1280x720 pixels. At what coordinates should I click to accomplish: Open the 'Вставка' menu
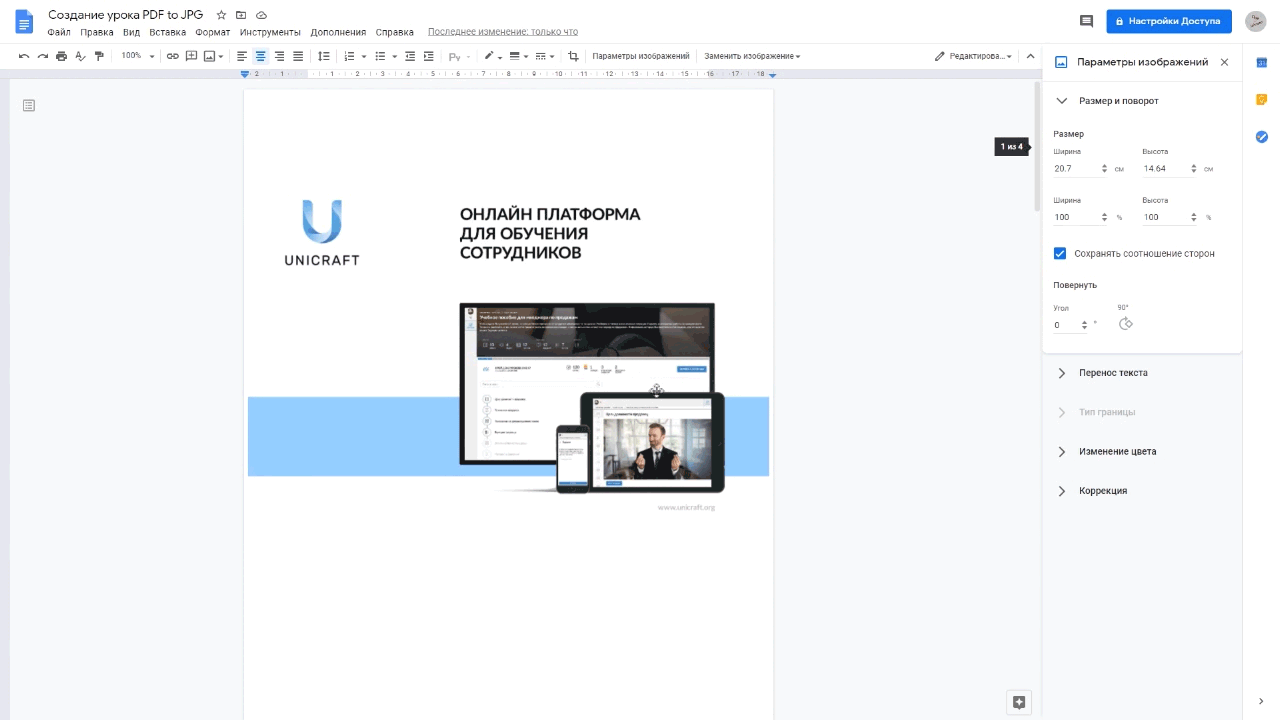[x=167, y=32]
